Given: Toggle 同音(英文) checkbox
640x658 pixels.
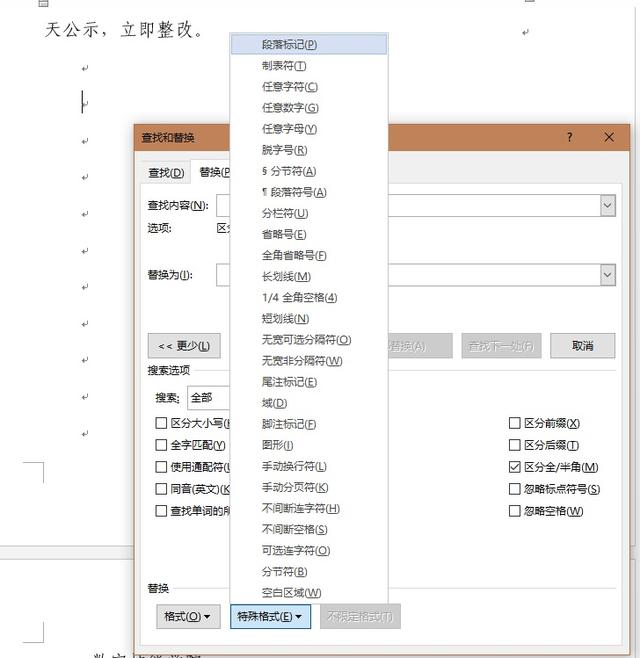Looking at the screenshot, I should point(161,489).
